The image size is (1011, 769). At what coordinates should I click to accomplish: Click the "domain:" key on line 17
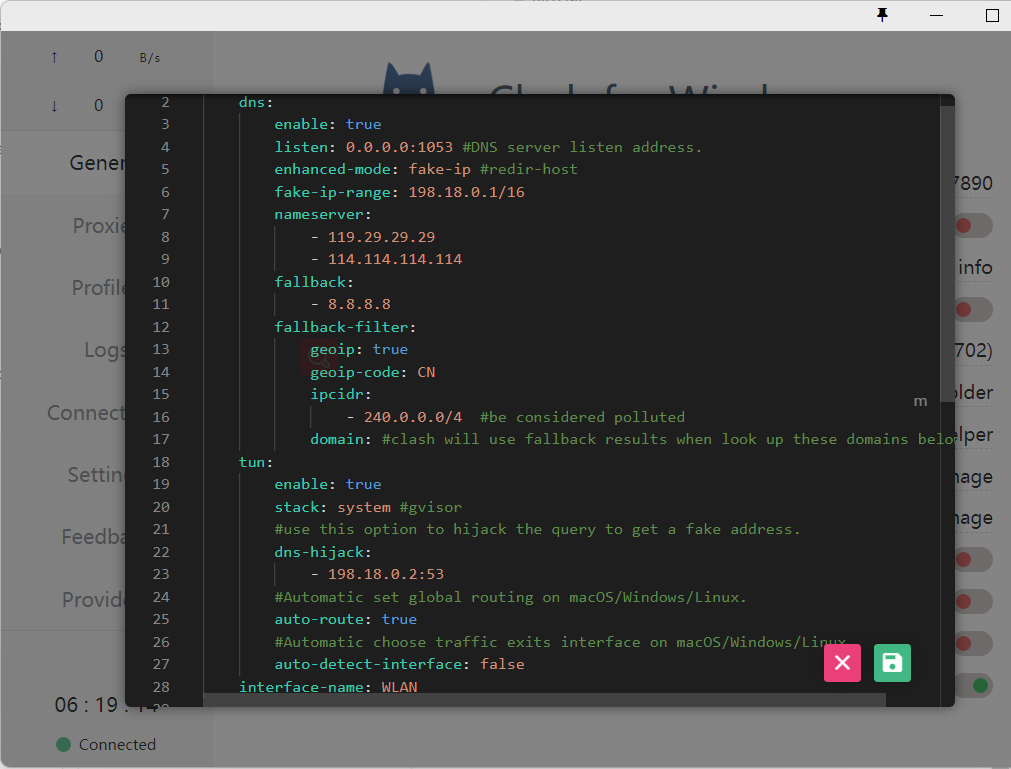click(341, 440)
